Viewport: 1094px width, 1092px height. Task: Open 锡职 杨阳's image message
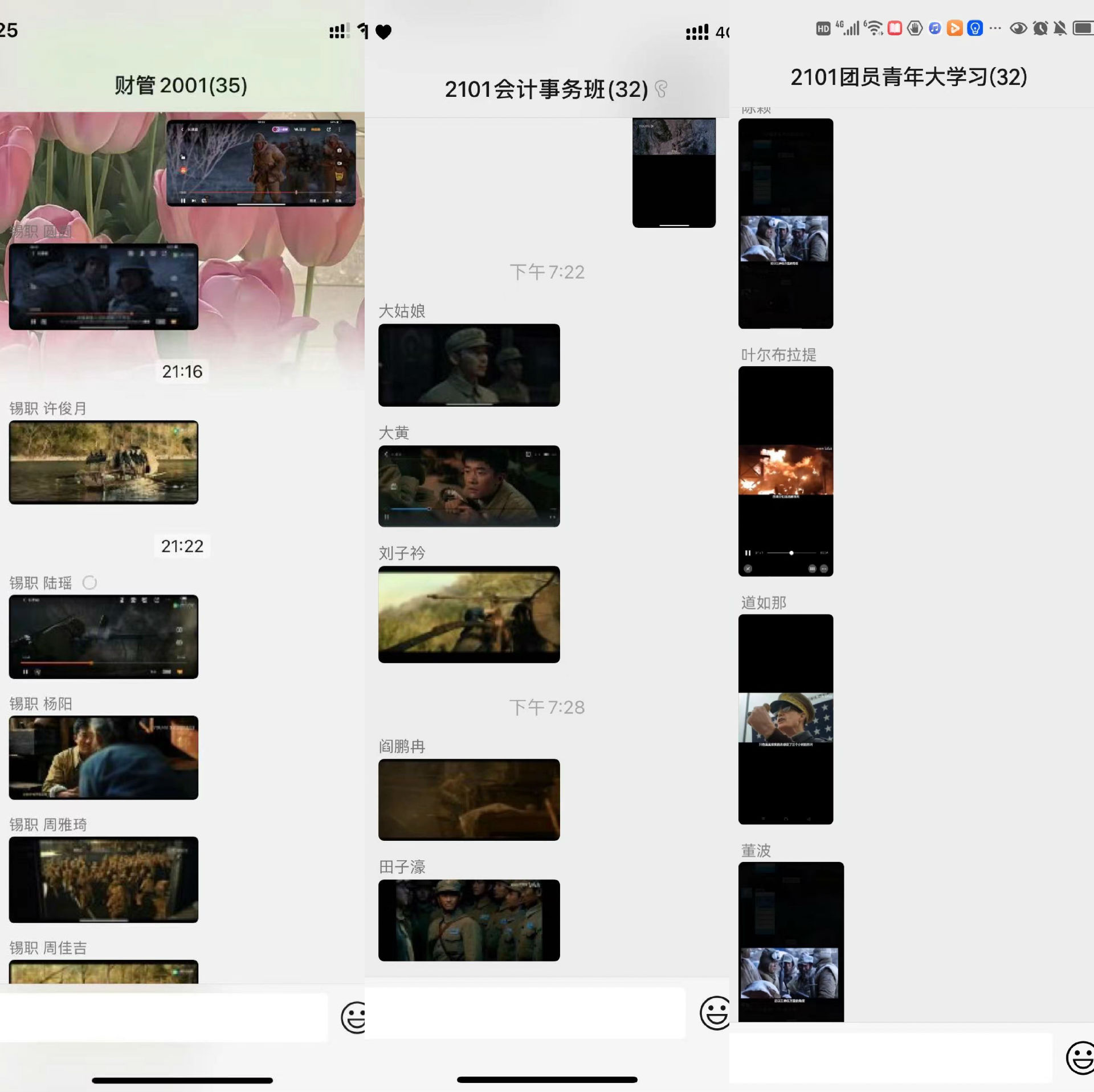coord(104,758)
